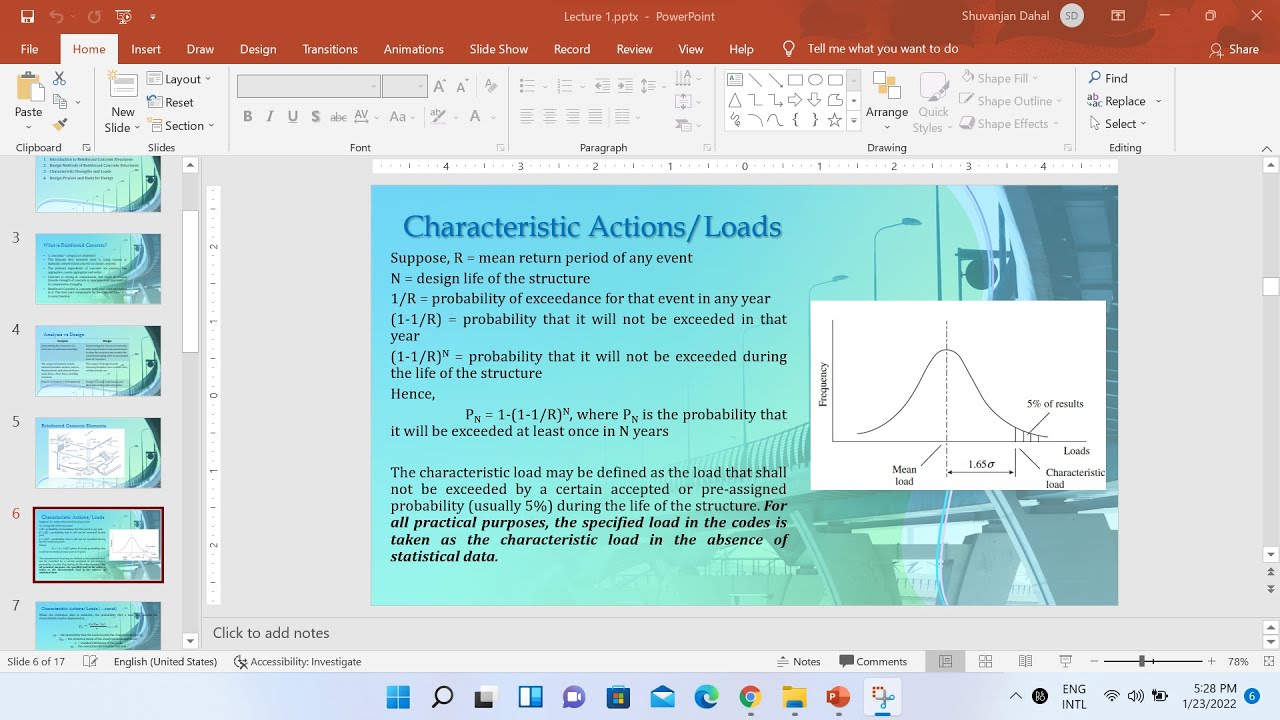Switch to Reading View icon

tap(1025, 661)
